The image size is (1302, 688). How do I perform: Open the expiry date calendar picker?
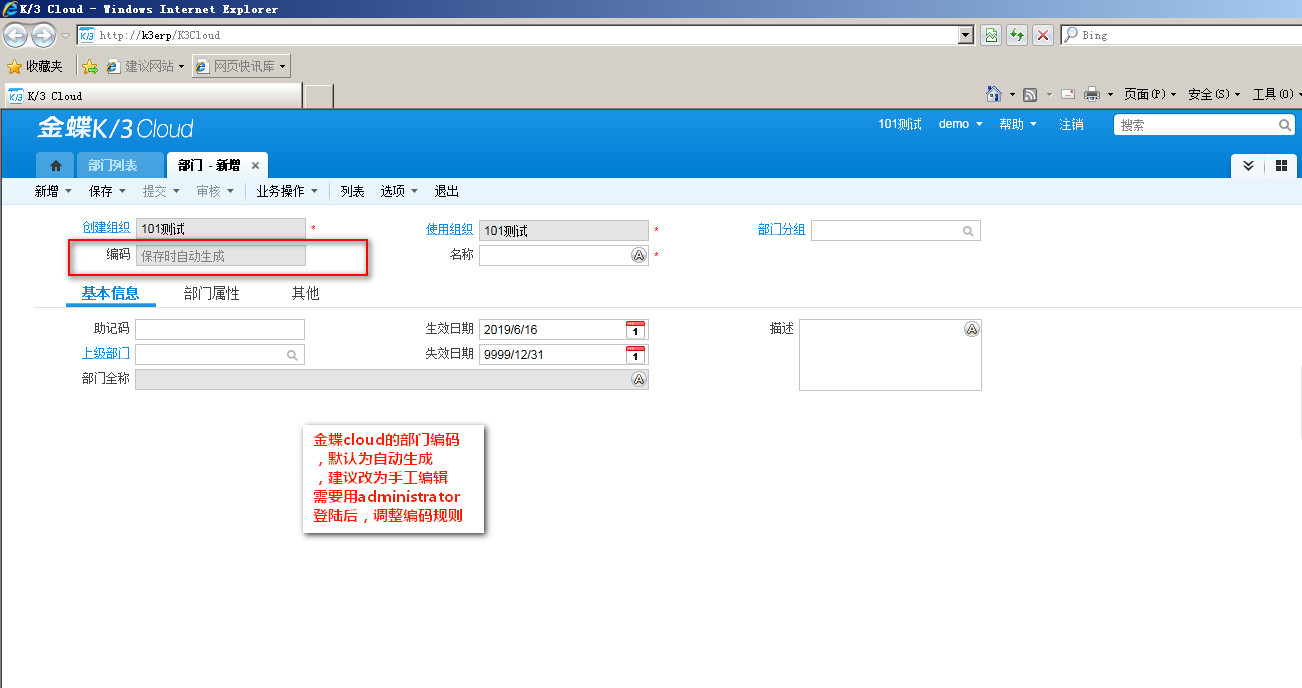(x=636, y=355)
